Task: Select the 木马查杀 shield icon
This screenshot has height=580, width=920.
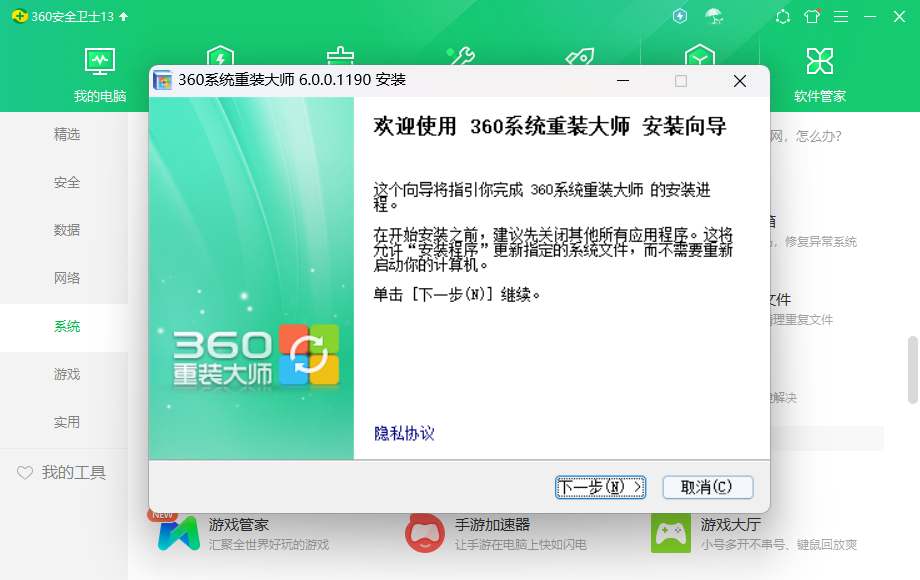Action: (222, 58)
